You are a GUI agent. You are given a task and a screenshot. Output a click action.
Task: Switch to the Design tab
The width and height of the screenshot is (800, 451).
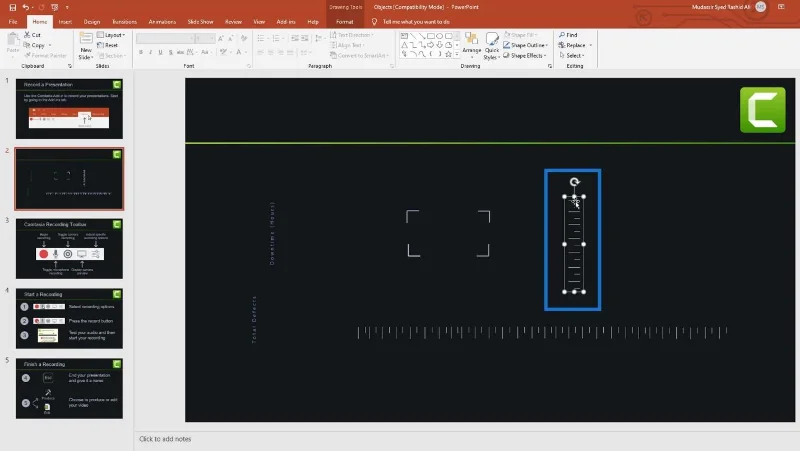[x=92, y=22]
